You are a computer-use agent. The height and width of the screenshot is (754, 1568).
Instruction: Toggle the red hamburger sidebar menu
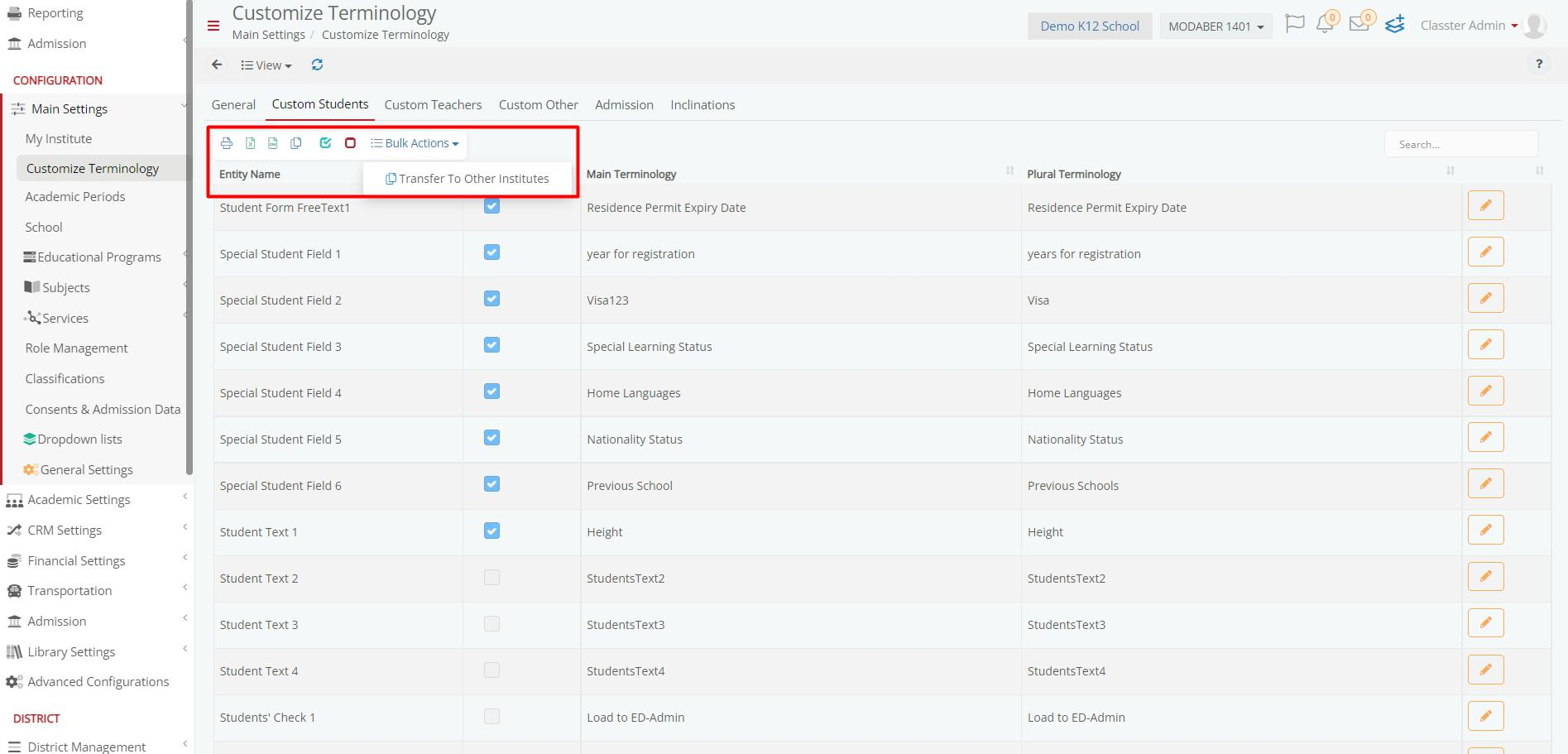click(x=213, y=26)
